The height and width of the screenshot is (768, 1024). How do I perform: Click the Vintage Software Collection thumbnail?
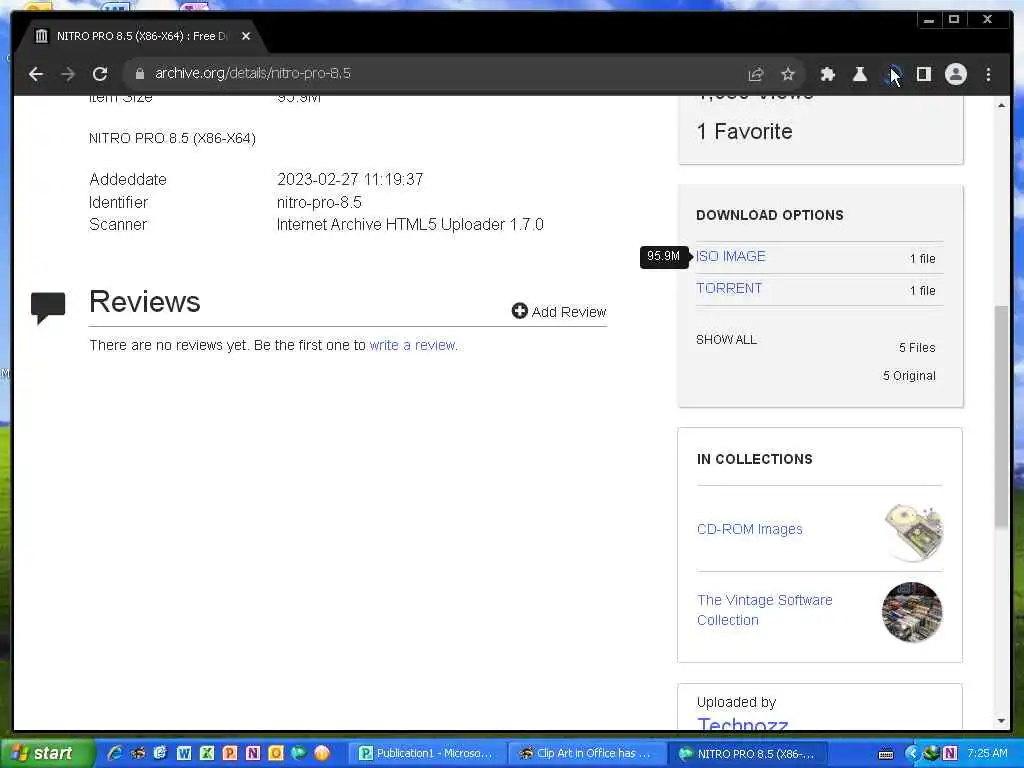912,612
